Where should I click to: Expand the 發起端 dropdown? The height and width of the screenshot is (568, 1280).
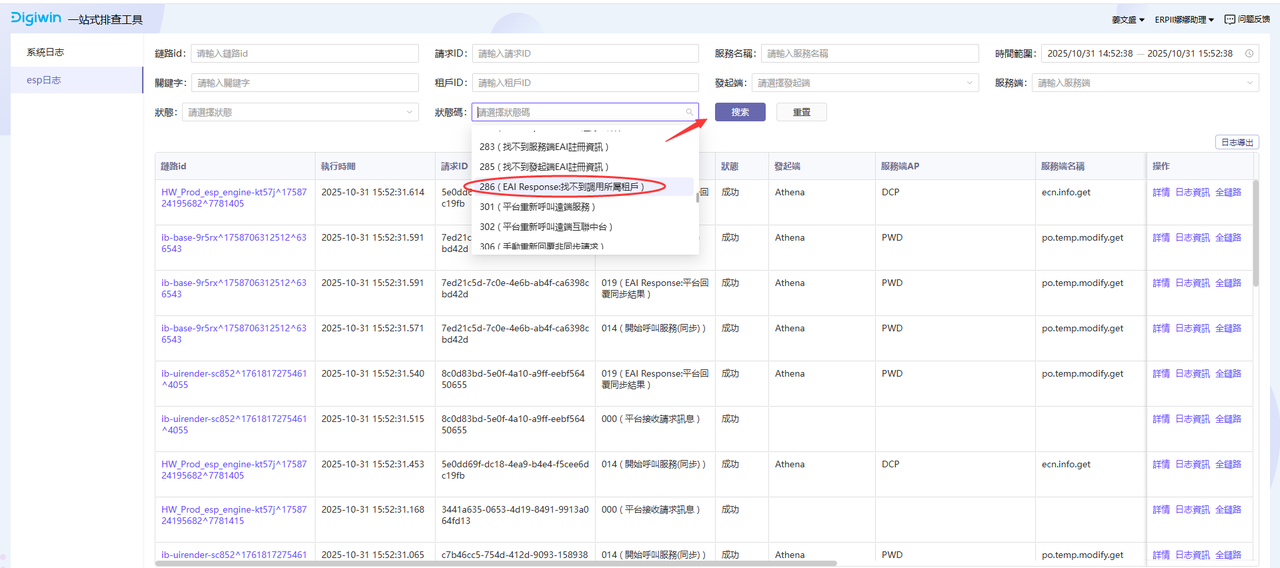[x=969, y=83]
